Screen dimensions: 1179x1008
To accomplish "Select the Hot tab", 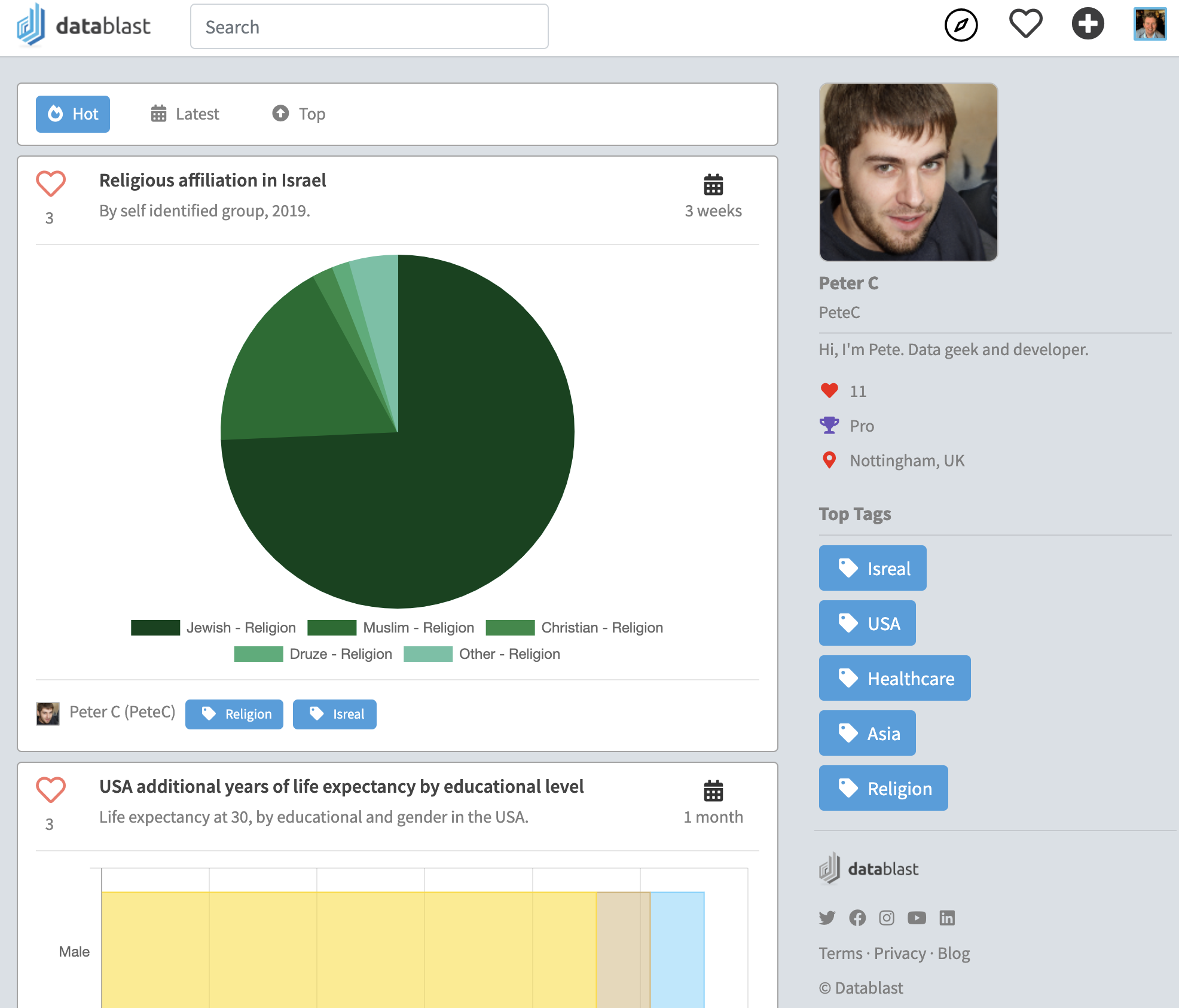I will click(73, 114).
